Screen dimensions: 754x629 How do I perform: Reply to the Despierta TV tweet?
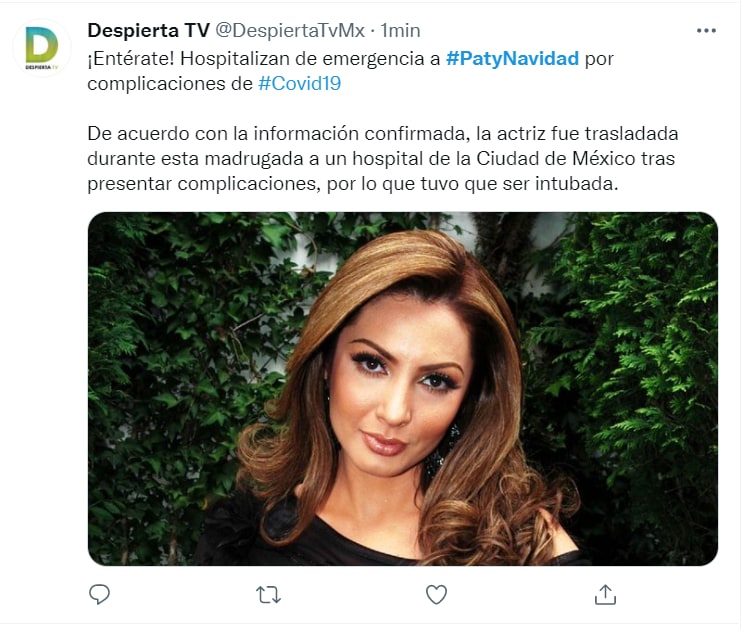click(x=100, y=594)
